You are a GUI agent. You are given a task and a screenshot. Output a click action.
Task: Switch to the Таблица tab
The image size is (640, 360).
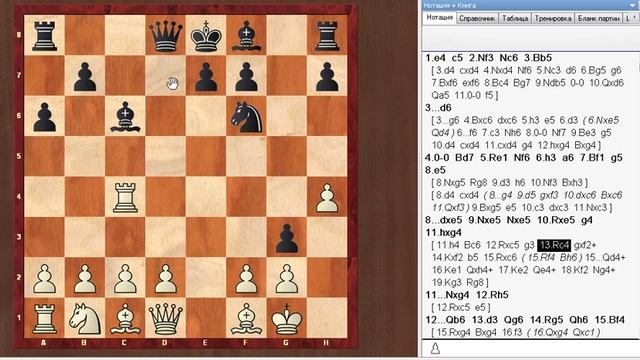point(515,18)
